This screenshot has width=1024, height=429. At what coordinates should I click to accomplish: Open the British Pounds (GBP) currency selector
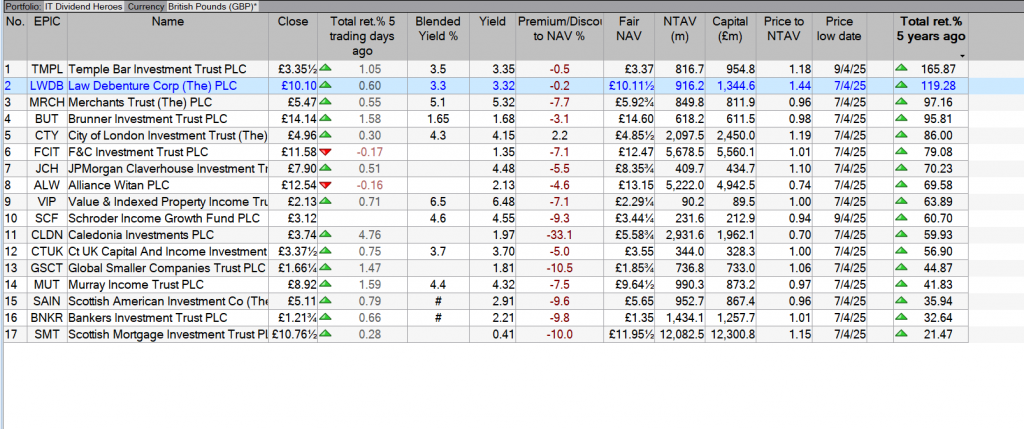coord(212,6)
